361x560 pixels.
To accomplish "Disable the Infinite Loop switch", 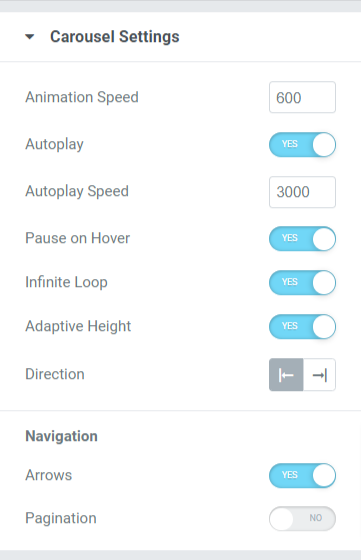I will (302, 282).
